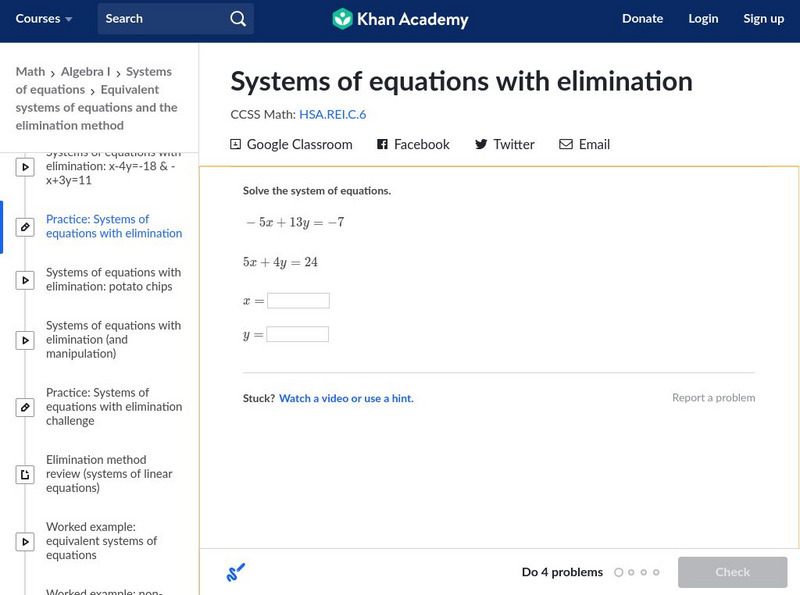Open the HSA.REI.C.6 standard link

click(332, 115)
